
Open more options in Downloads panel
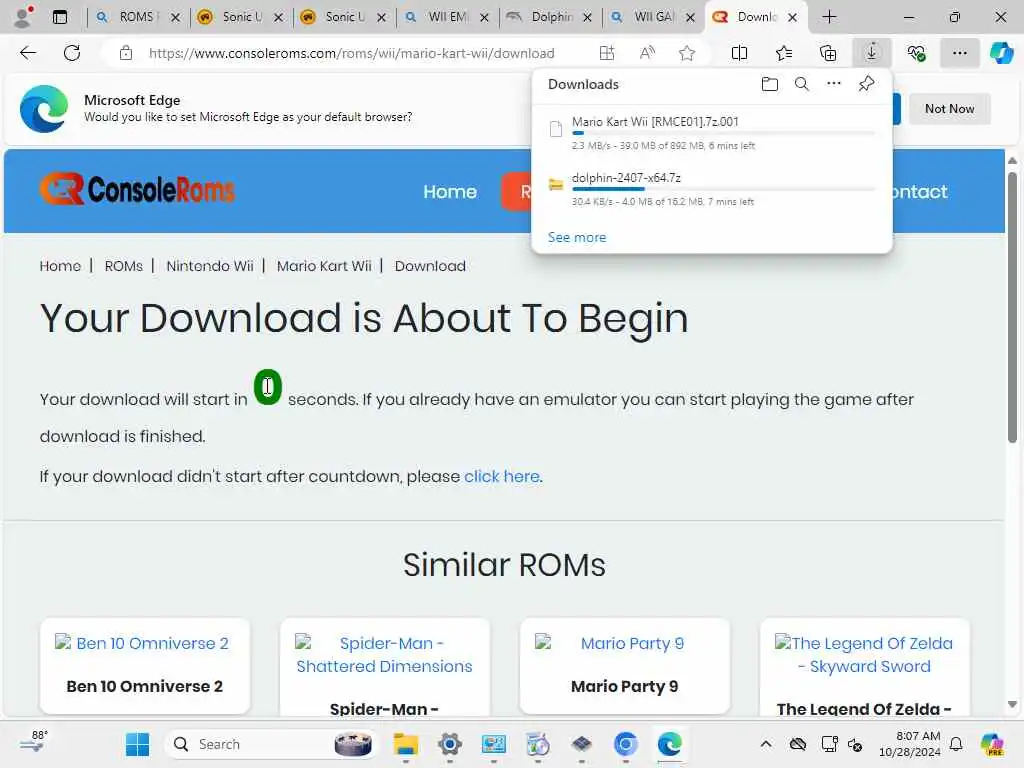tap(833, 84)
